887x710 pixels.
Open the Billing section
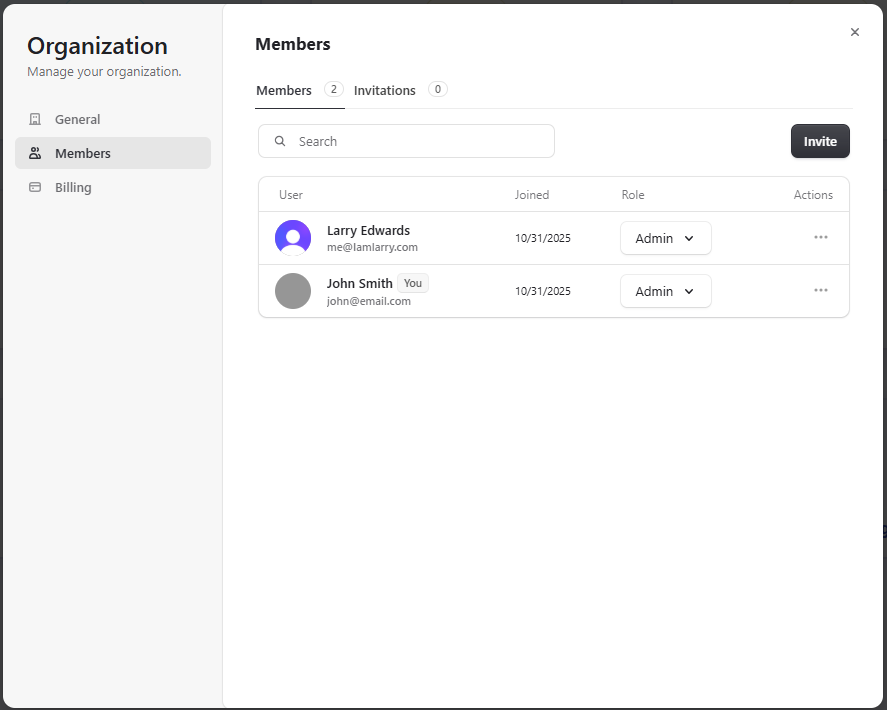[x=113, y=187]
